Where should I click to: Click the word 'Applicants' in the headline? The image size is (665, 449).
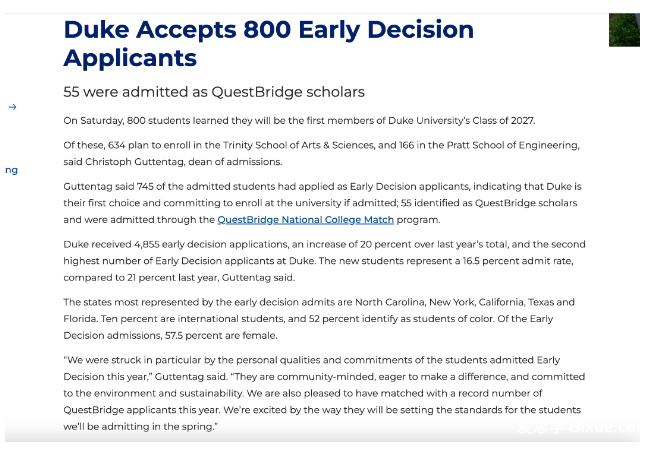(130, 58)
